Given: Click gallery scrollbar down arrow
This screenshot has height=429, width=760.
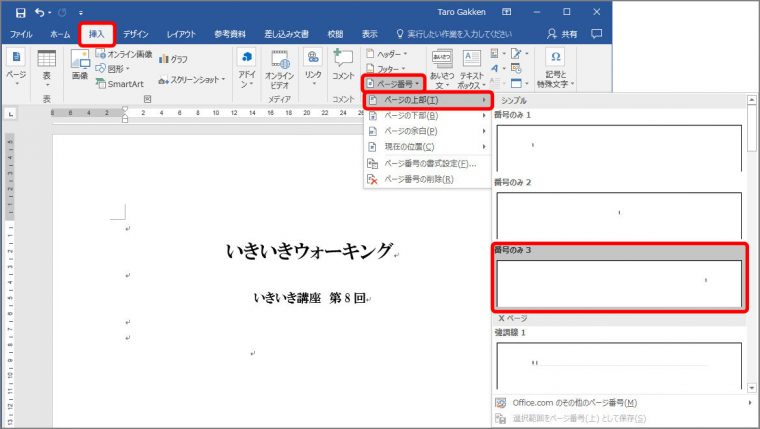Looking at the screenshot, I should (752, 388).
